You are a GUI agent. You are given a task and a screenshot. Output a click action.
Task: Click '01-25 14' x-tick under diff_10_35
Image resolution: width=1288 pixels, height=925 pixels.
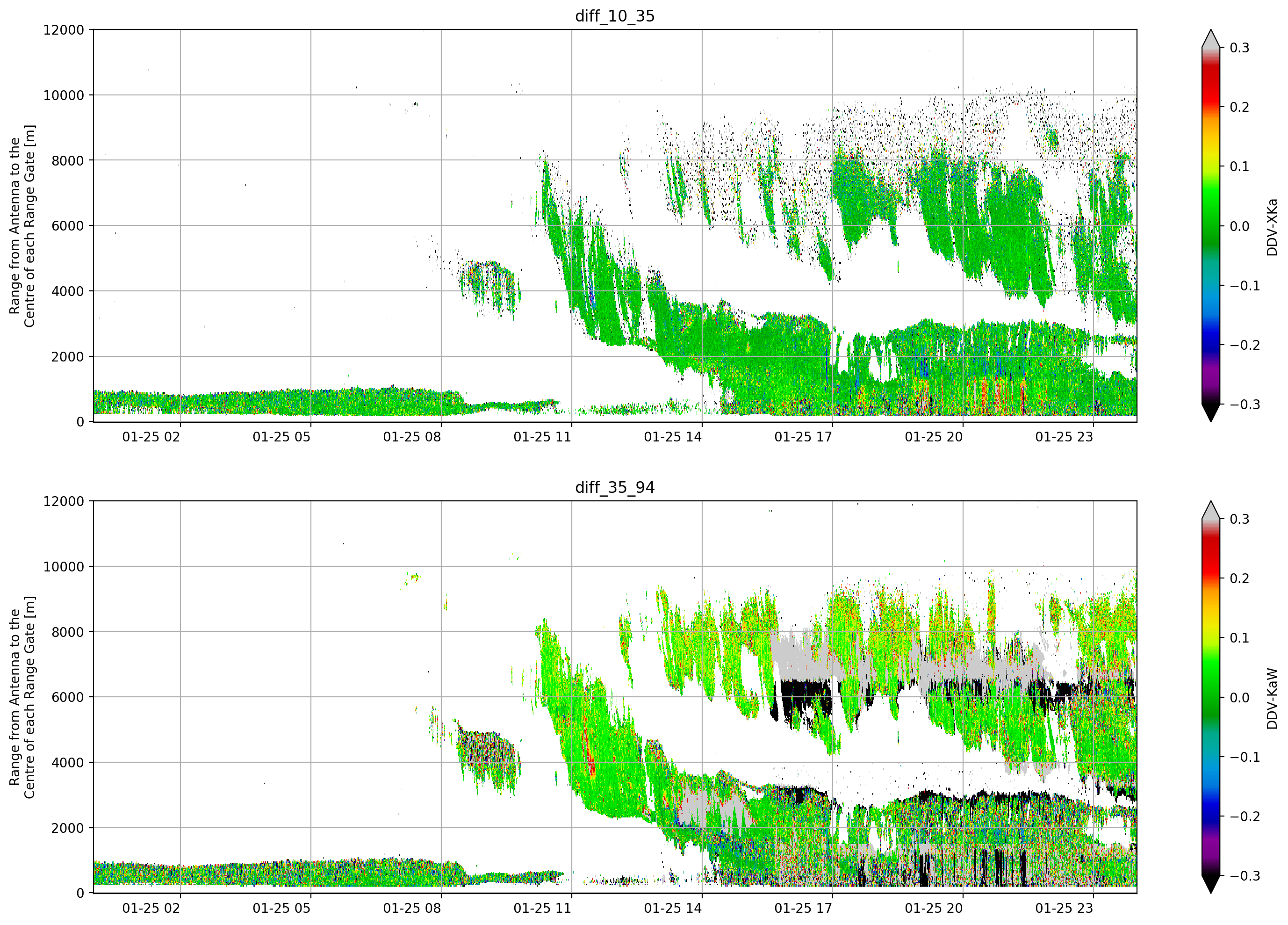[x=673, y=437]
